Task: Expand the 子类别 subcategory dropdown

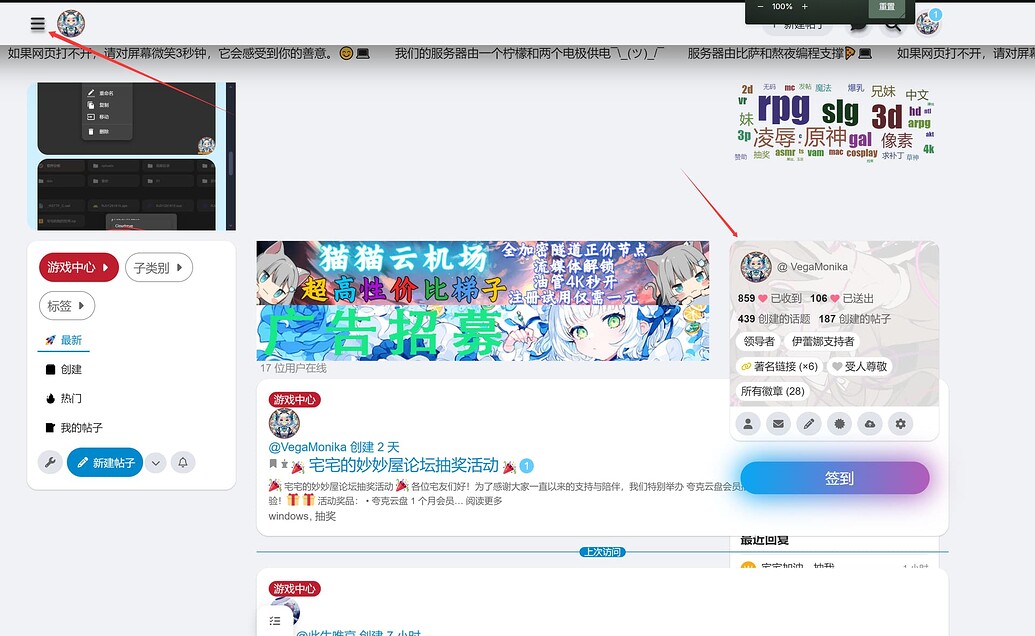Action: pyautogui.click(x=158, y=267)
